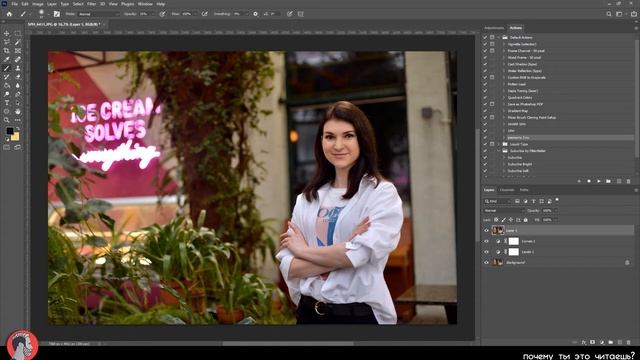Viewport: 640px width, 360px height.
Task: Select the Frame tool
Action: [18, 51]
